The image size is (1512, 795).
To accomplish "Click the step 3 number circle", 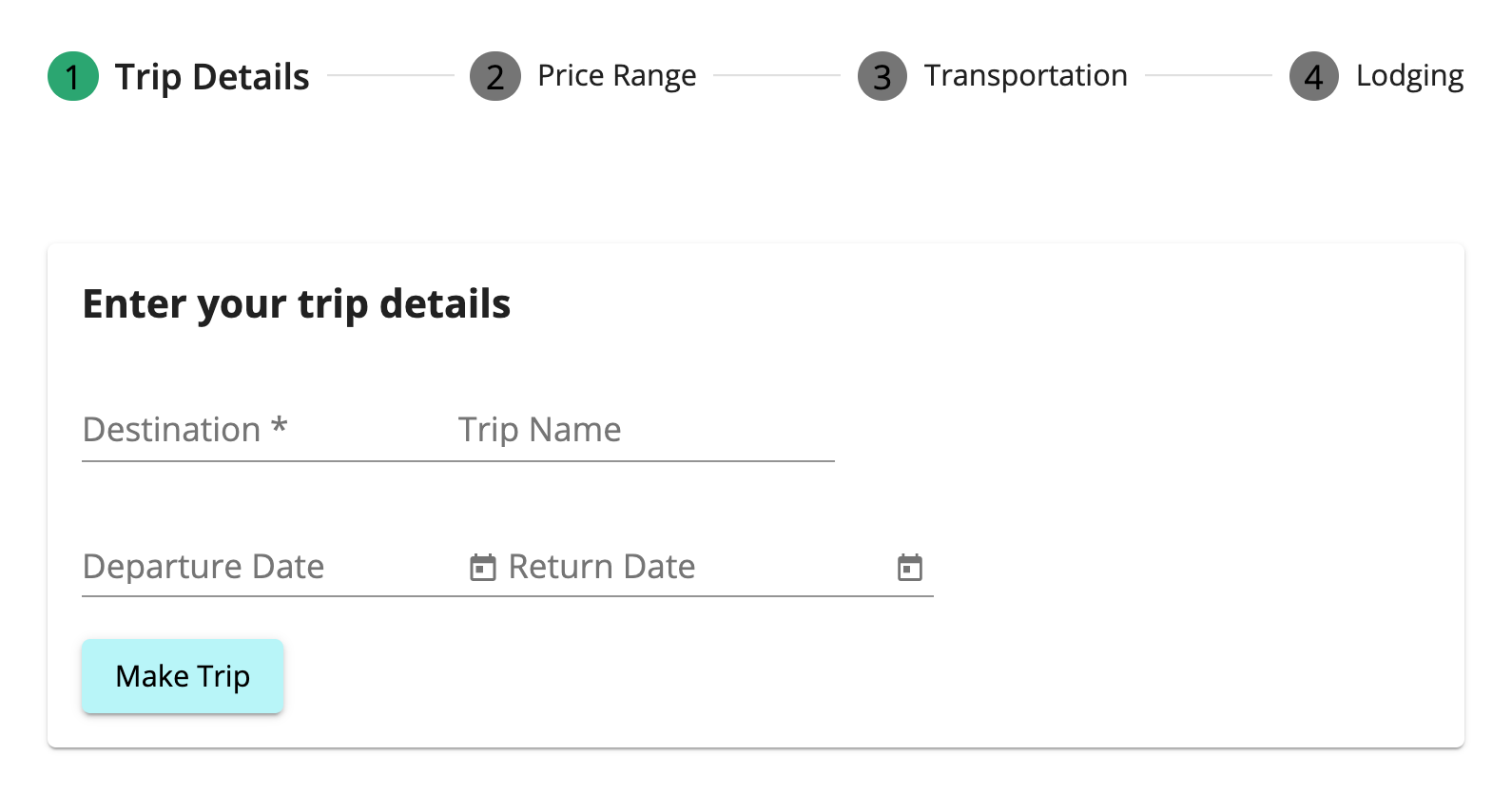I will [882, 76].
